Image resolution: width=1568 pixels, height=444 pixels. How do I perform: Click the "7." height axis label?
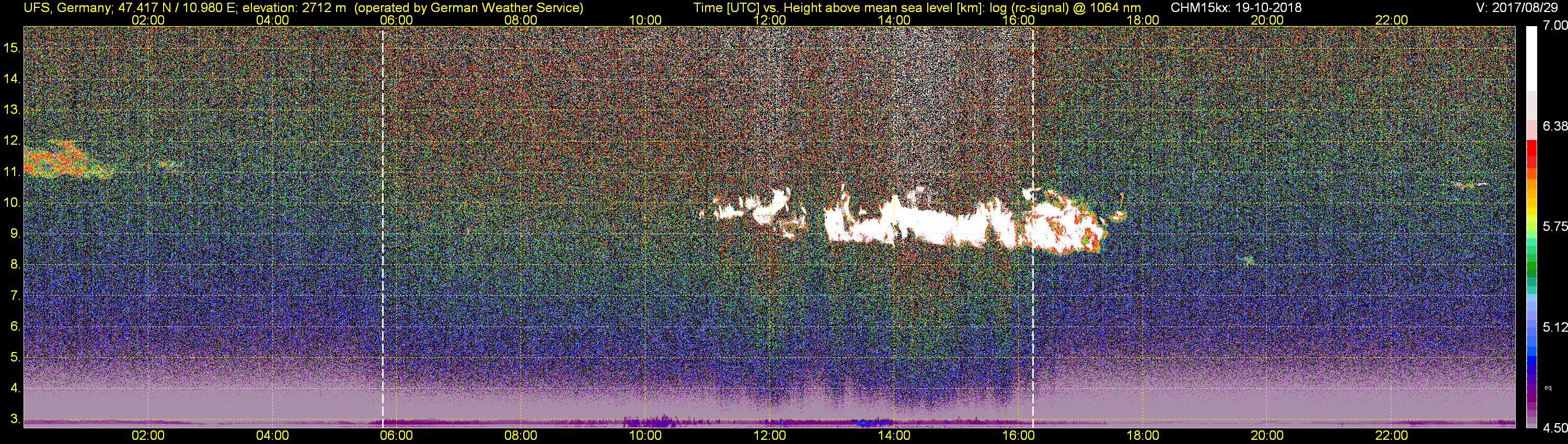16,296
